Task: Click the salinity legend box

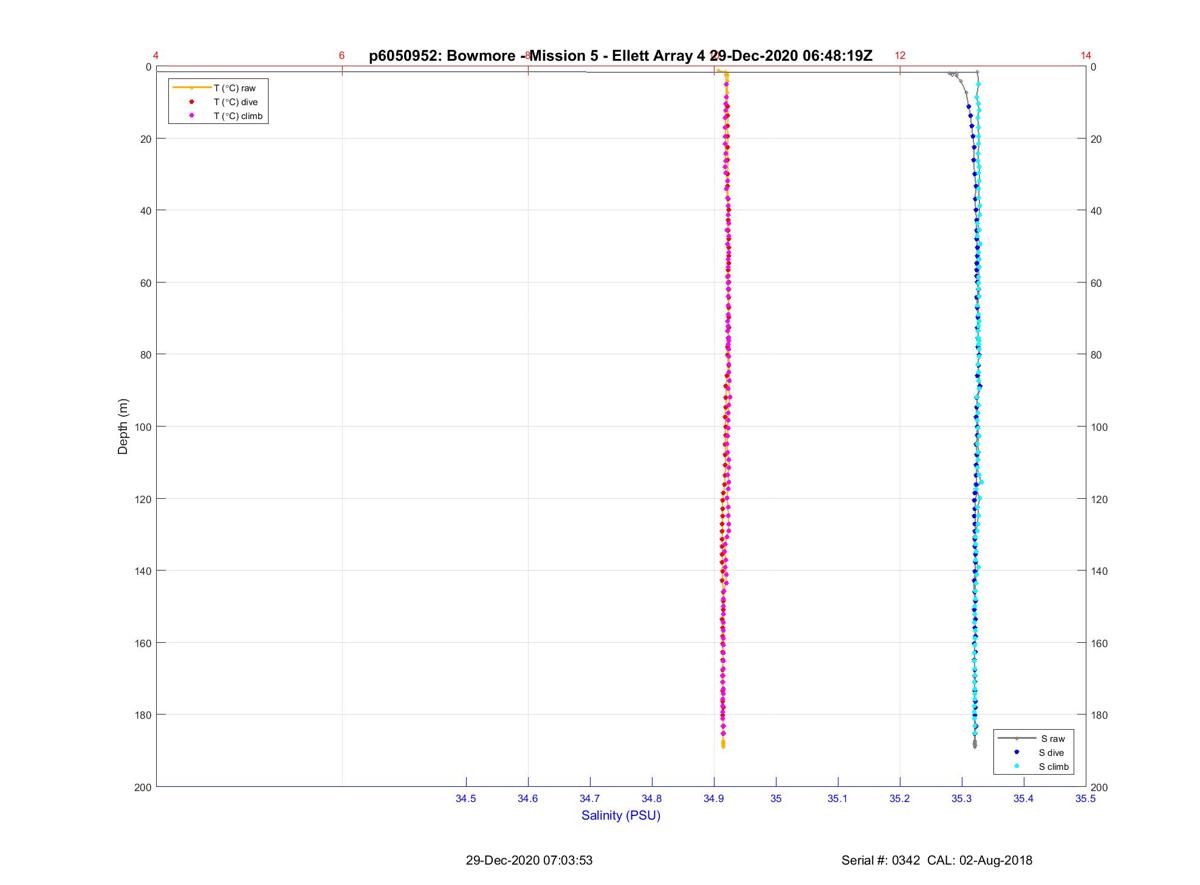Action: tap(1035, 752)
